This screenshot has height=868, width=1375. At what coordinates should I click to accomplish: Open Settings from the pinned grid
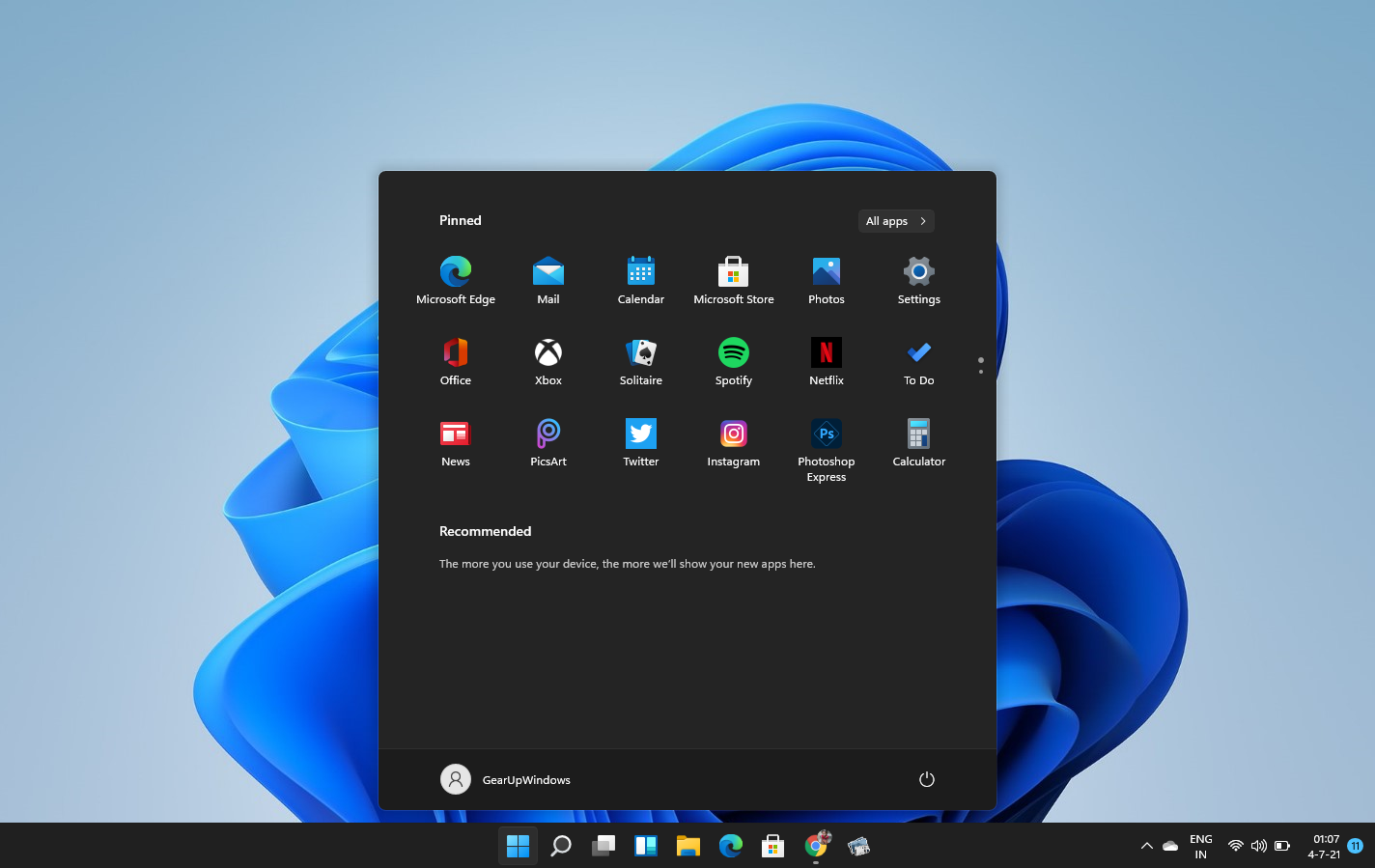coord(919,281)
